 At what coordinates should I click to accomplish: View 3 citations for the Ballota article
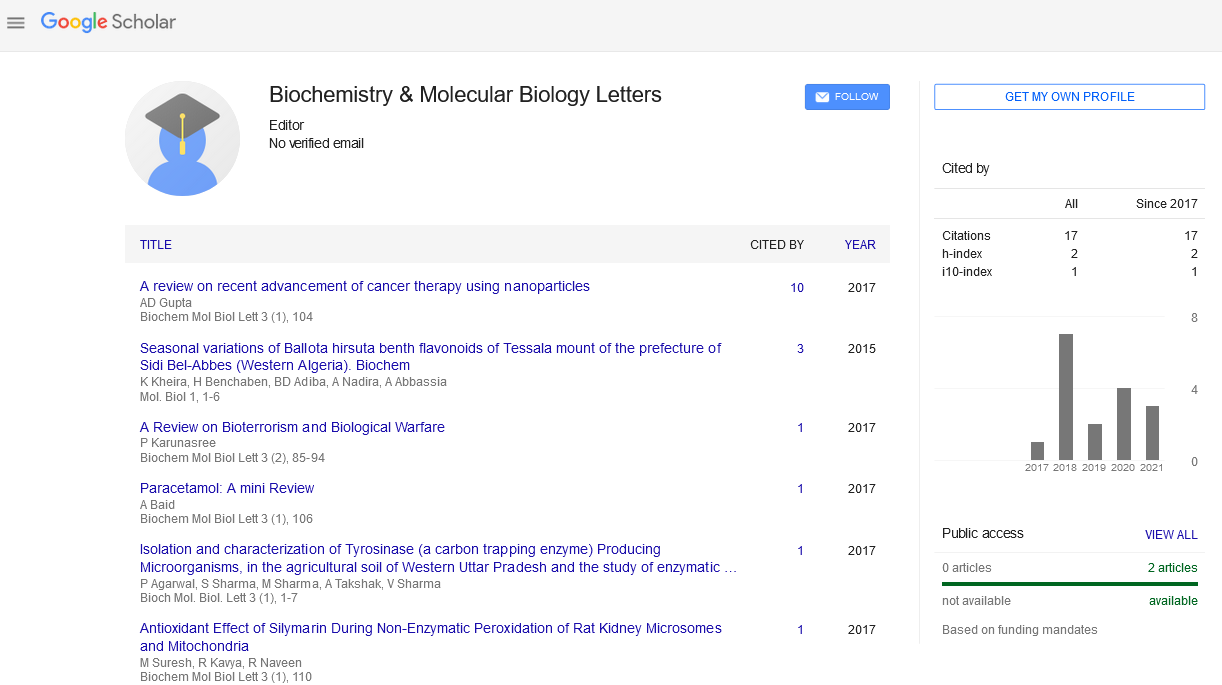(800, 349)
